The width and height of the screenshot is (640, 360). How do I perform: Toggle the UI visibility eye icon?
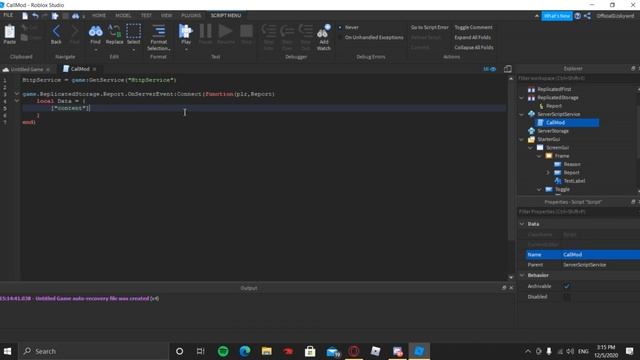(490, 69)
